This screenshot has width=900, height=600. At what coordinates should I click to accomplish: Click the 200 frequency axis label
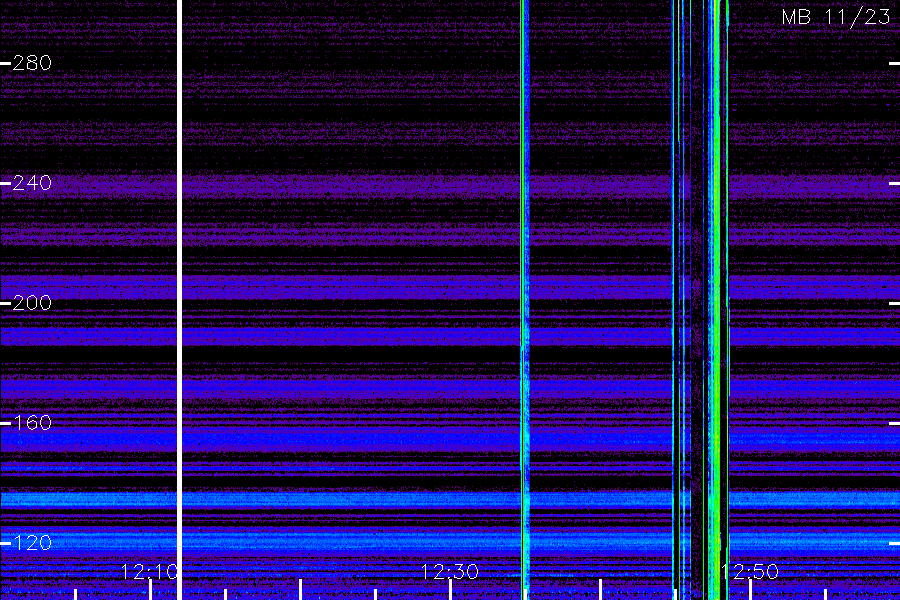tap(32, 303)
